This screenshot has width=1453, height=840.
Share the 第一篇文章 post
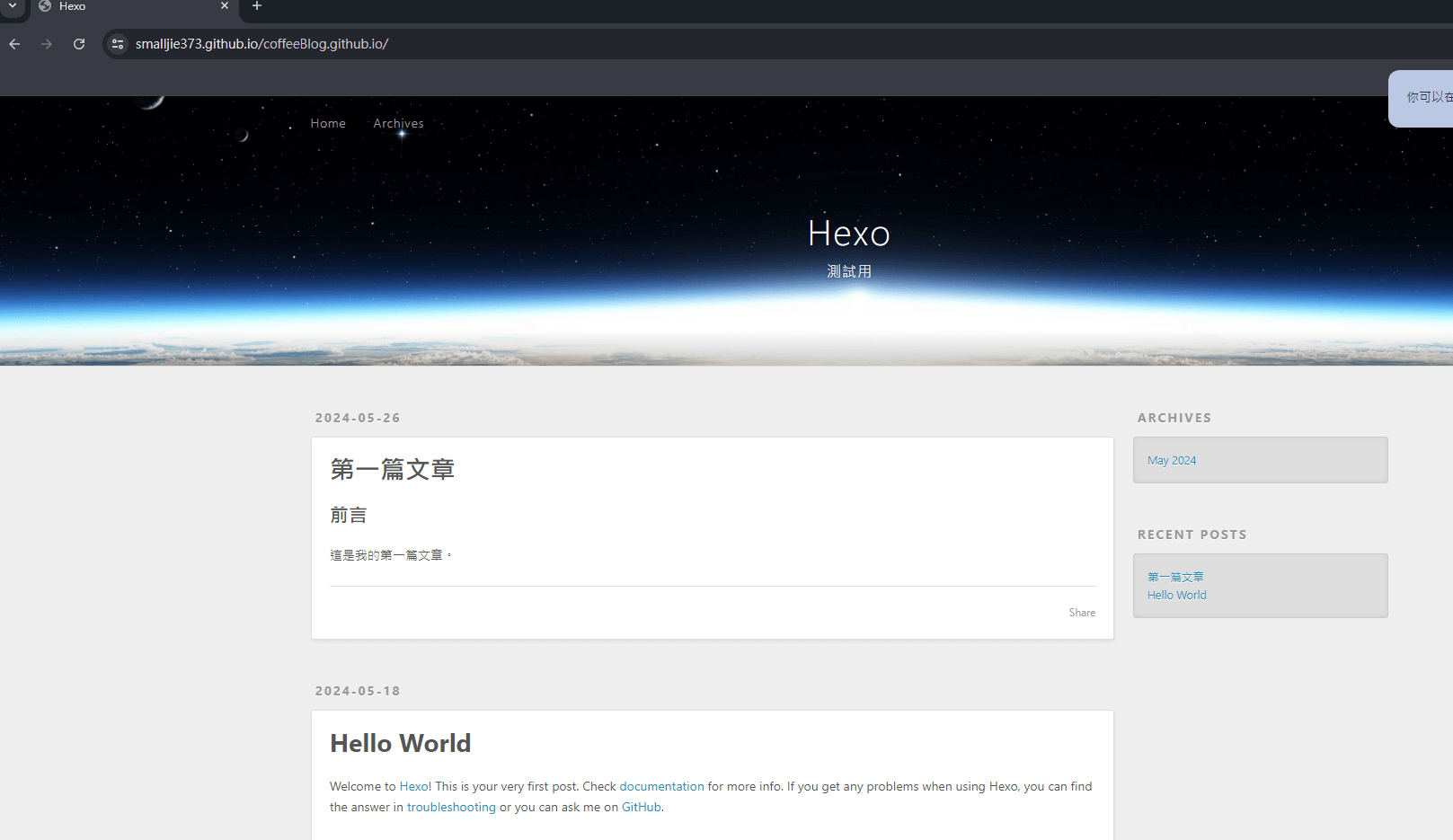click(1082, 613)
